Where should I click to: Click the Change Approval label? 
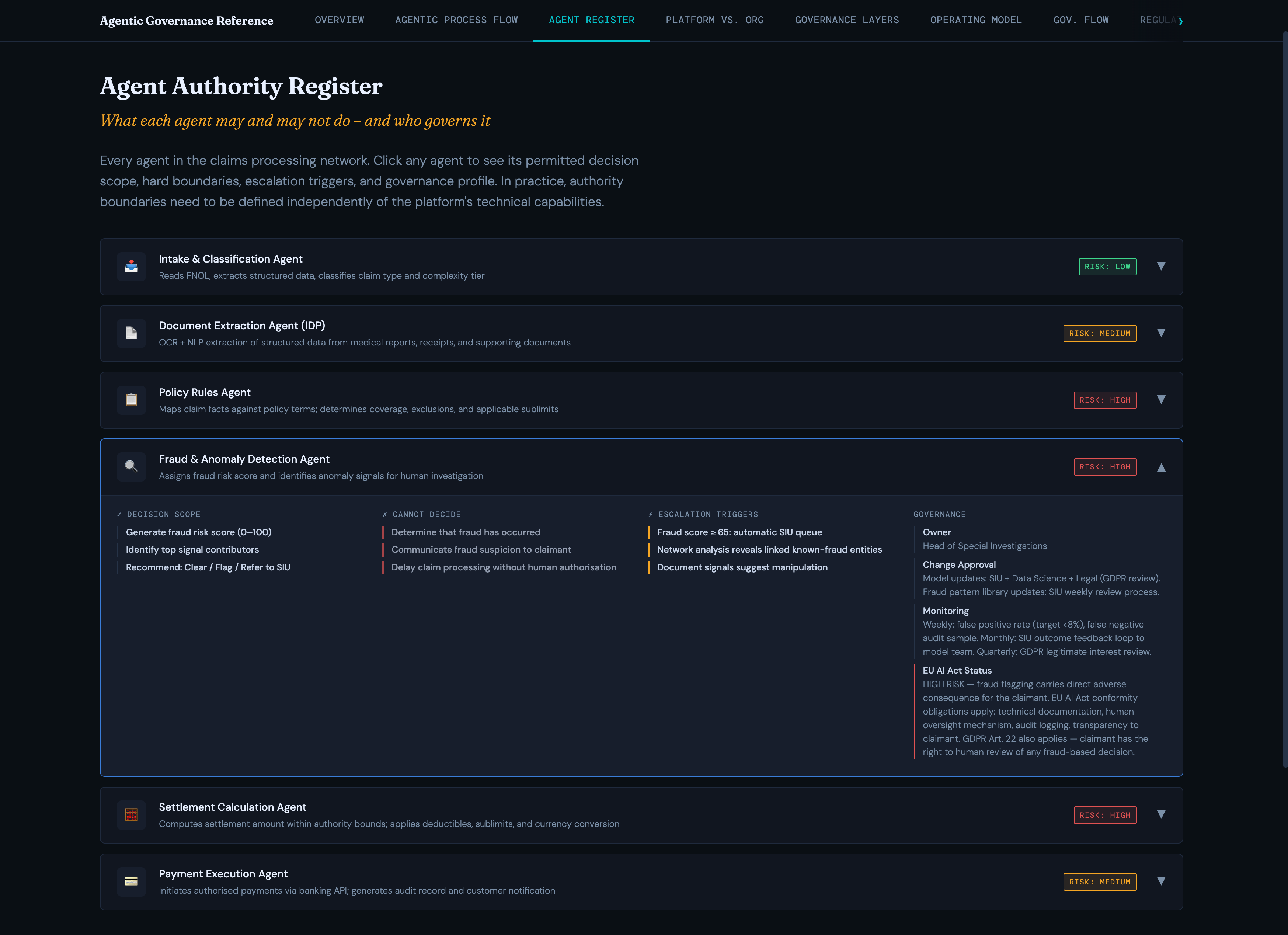pyautogui.click(x=959, y=564)
